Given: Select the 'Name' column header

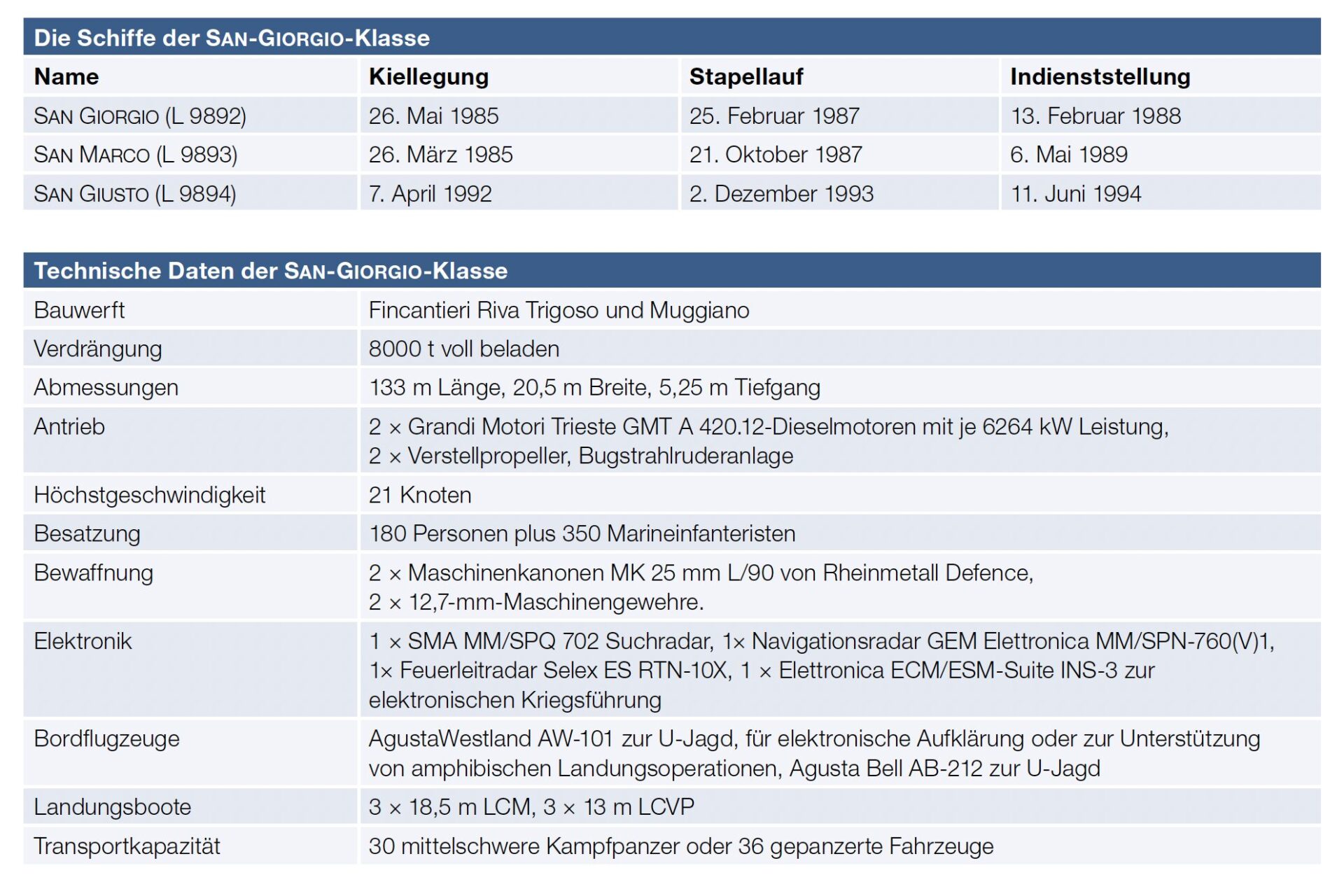Looking at the screenshot, I should (x=66, y=77).
